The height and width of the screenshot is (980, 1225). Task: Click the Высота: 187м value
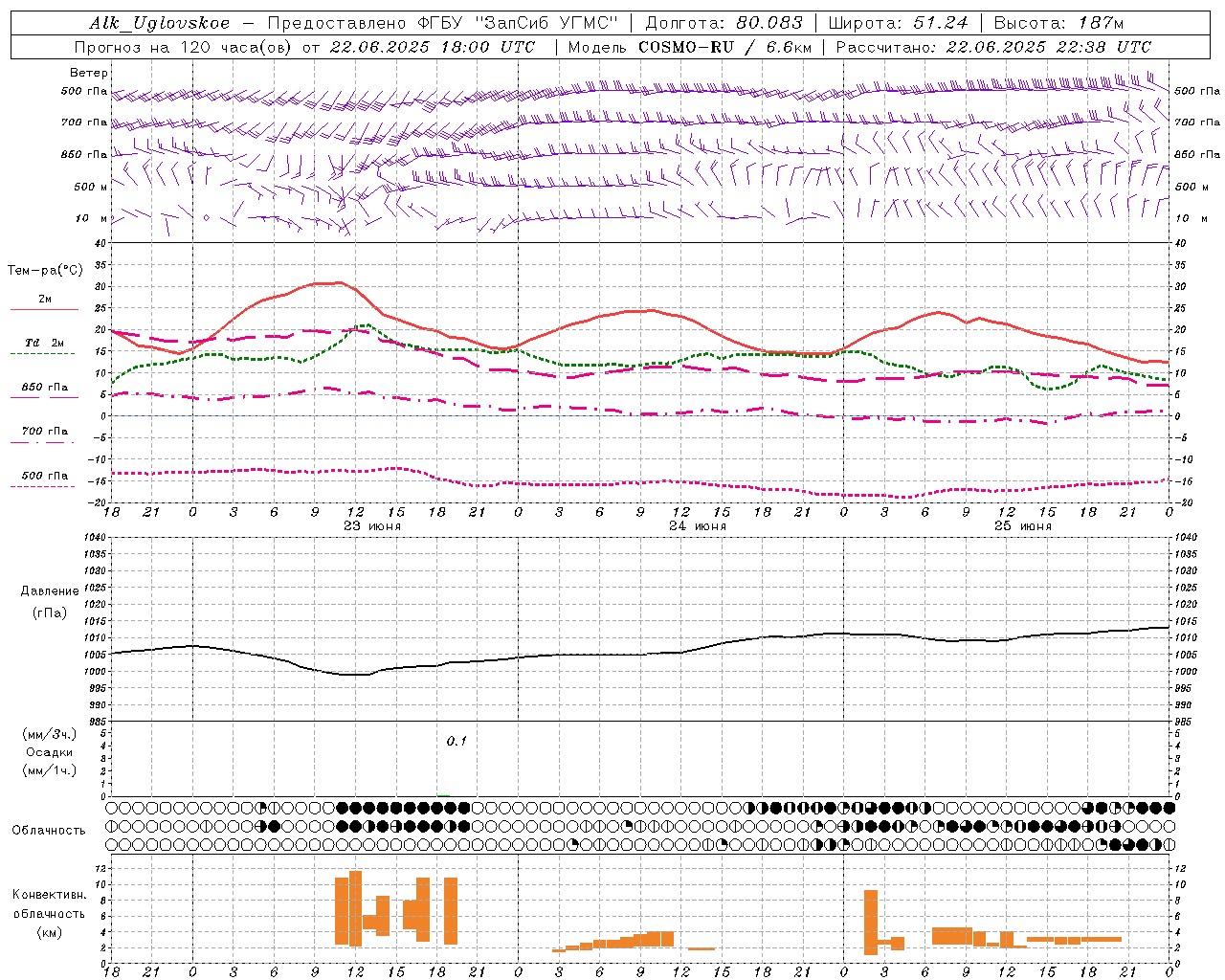pyautogui.click(x=1059, y=23)
